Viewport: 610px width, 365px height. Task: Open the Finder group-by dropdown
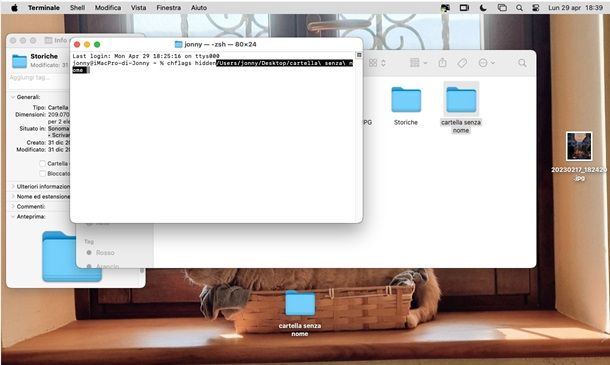419,63
